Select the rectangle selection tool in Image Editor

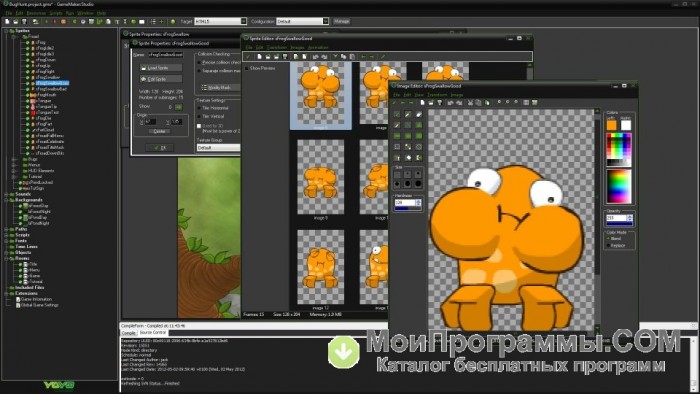point(397,147)
